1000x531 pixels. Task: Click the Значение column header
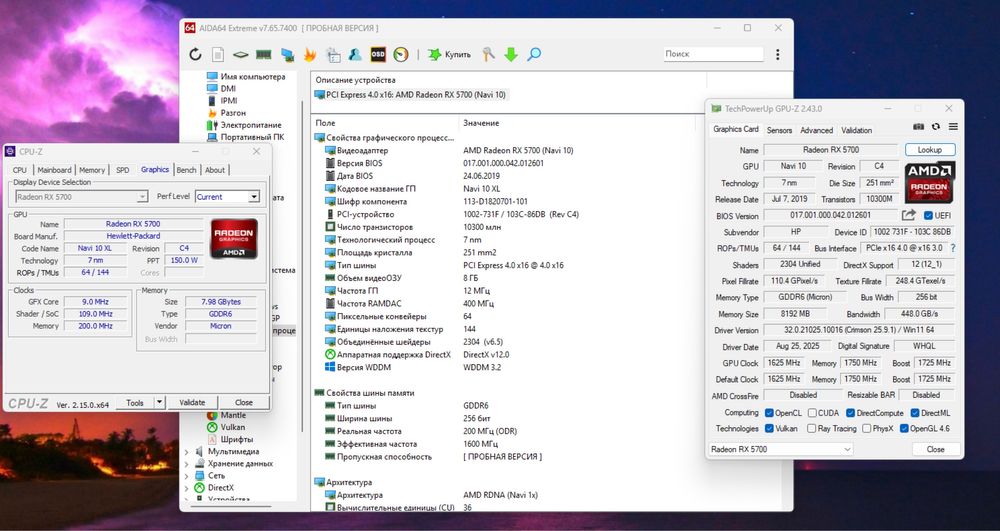coord(482,123)
